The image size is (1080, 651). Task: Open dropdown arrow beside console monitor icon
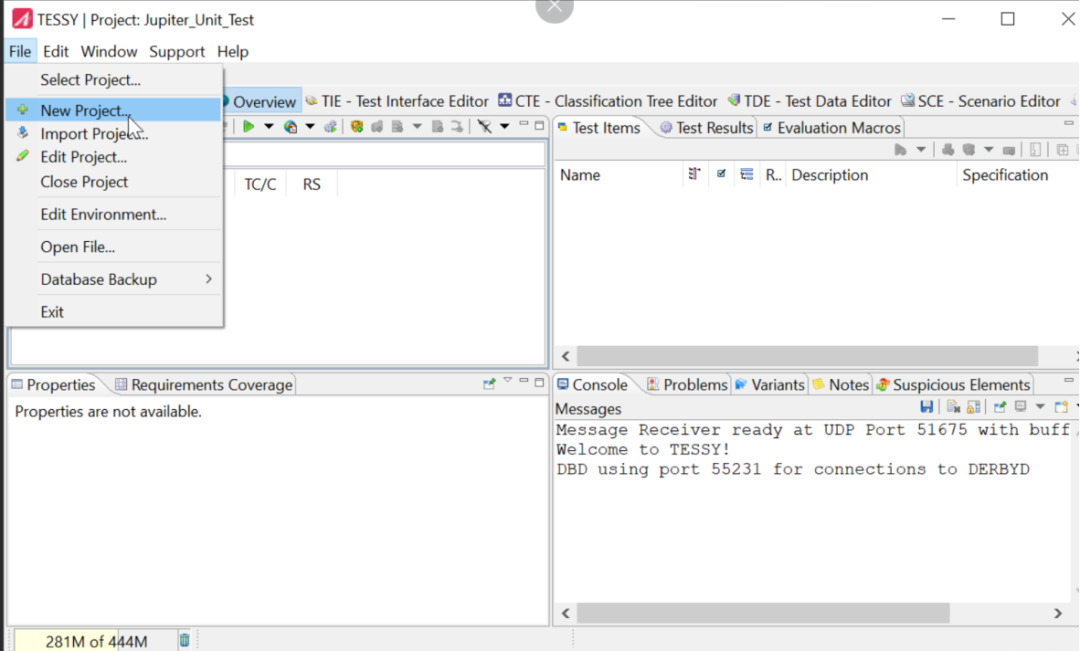pyautogui.click(x=1040, y=407)
